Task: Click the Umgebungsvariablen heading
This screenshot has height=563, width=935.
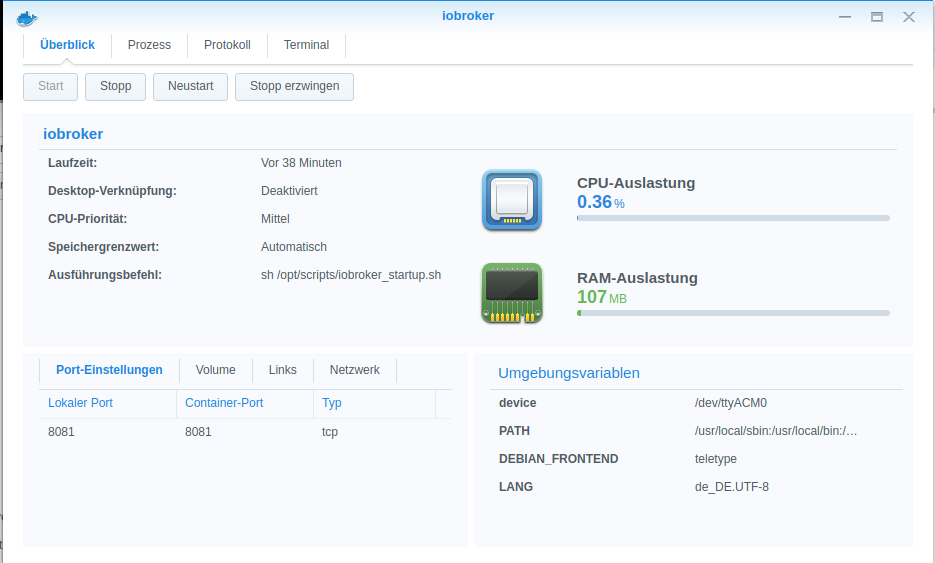Action: [569, 373]
